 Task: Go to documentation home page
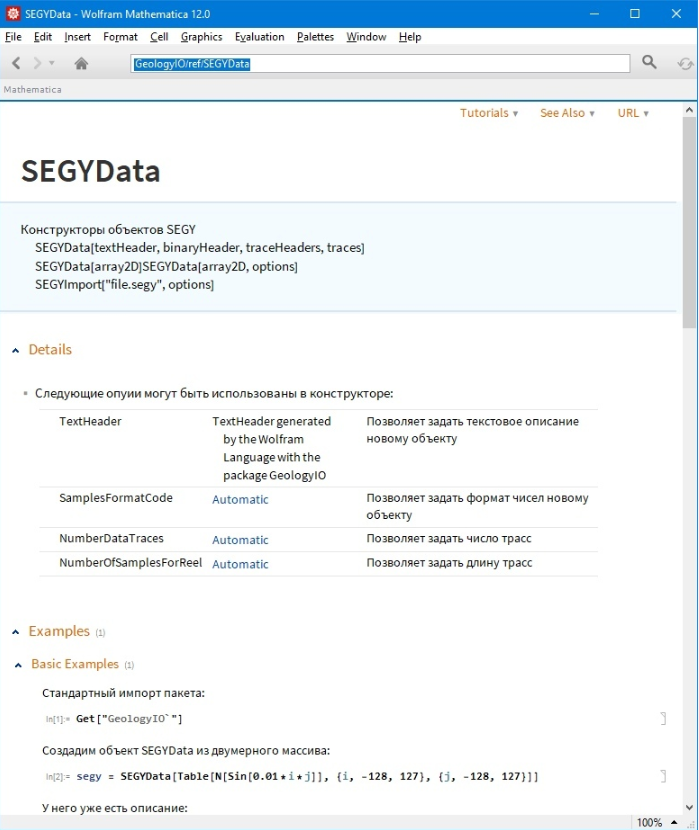(81, 63)
